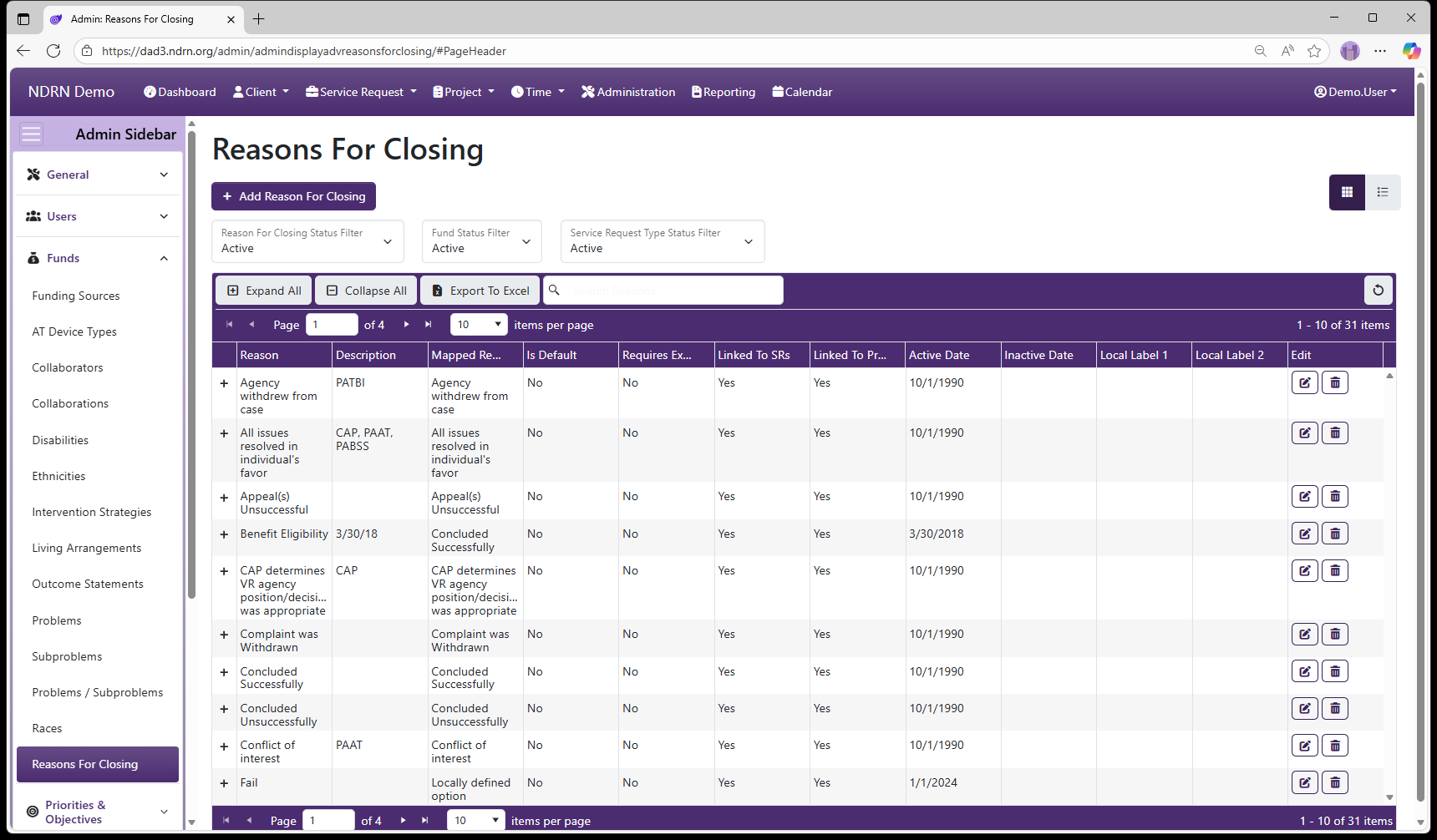Image resolution: width=1437 pixels, height=840 pixels.
Task: Edit the Conflict of interest row
Action: [x=1304, y=746]
